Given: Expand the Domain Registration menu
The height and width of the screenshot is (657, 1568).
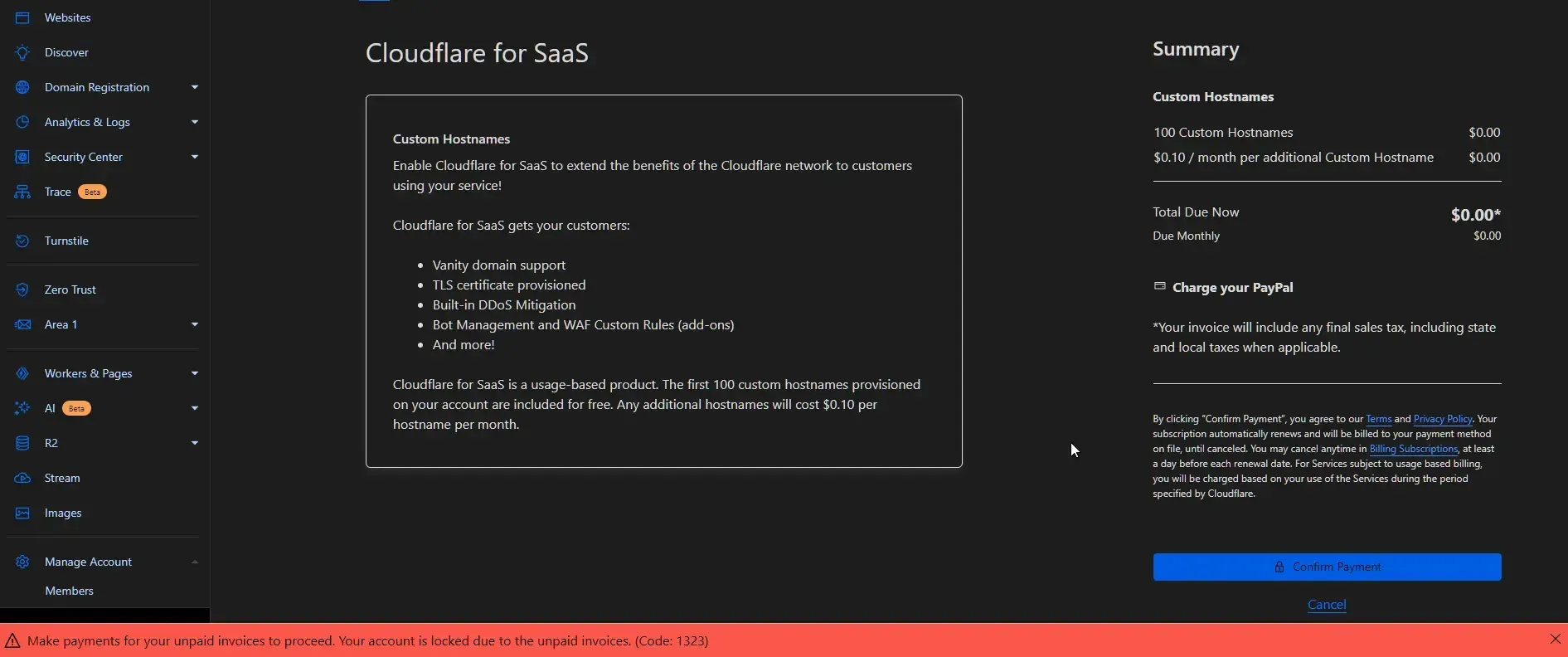Looking at the screenshot, I should [194, 87].
